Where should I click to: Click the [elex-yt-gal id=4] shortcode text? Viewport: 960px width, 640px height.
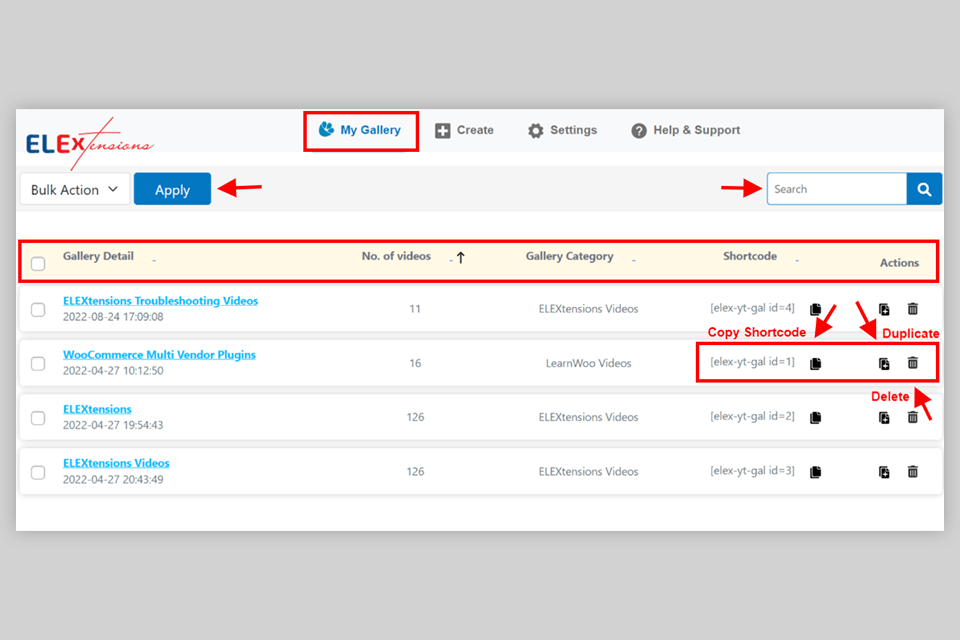pyautogui.click(x=752, y=308)
